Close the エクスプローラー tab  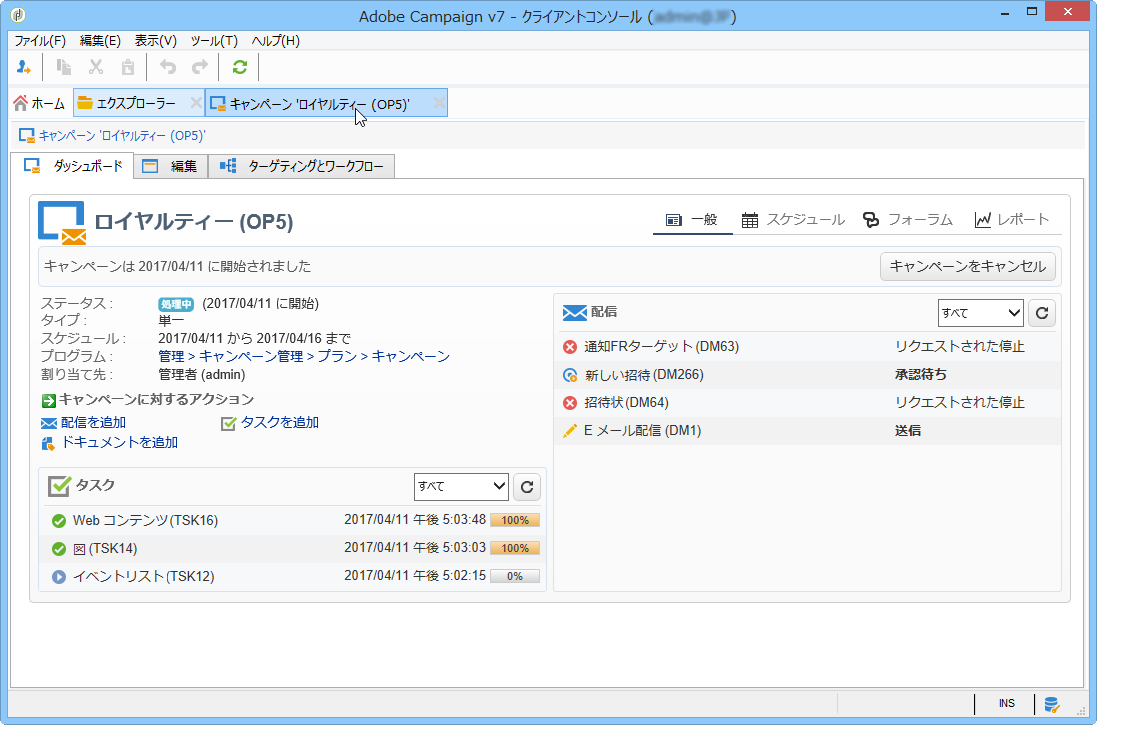pyautogui.click(x=195, y=103)
